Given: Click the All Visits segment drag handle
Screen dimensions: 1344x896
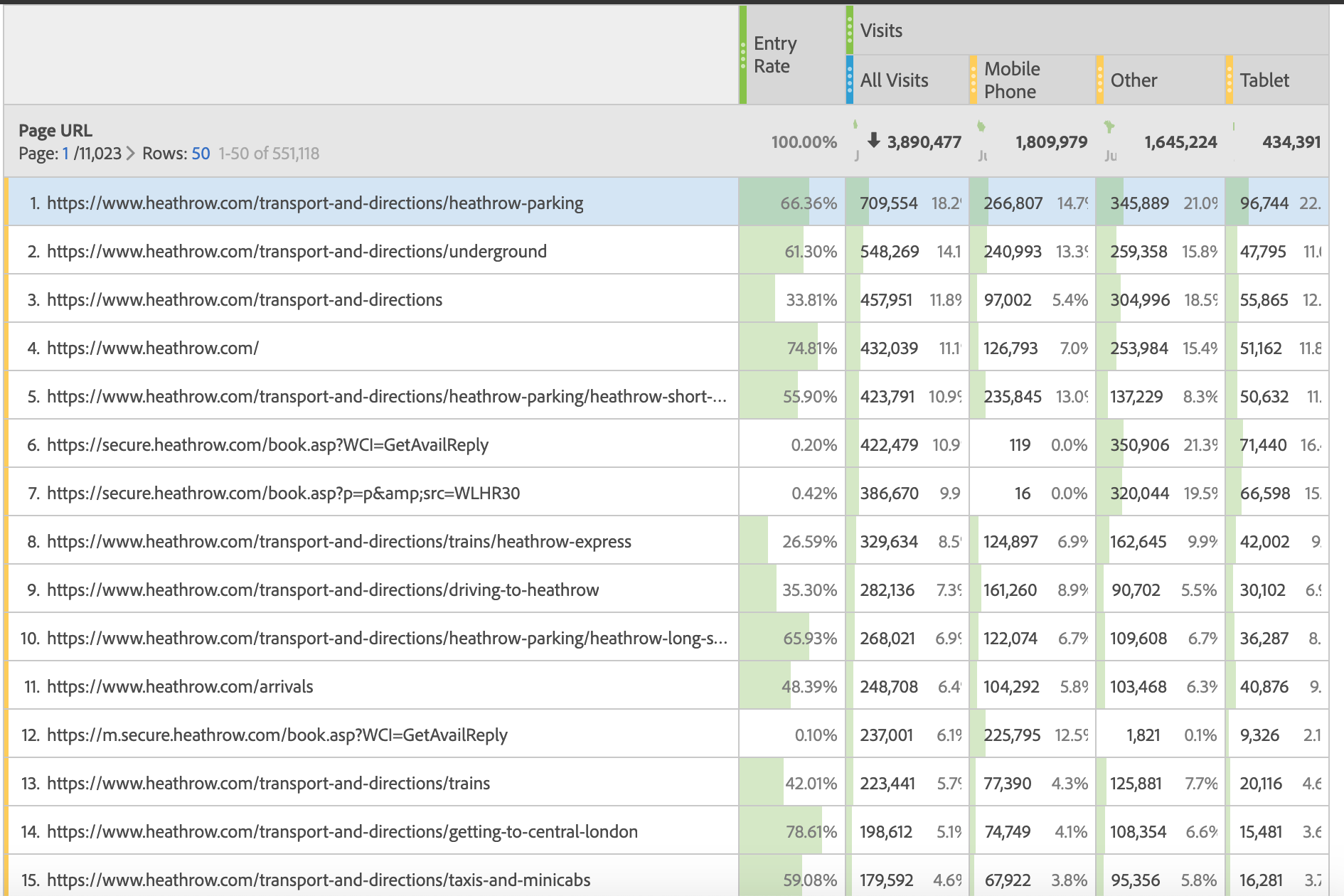Looking at the screenshot, I should tap(850, 80).
